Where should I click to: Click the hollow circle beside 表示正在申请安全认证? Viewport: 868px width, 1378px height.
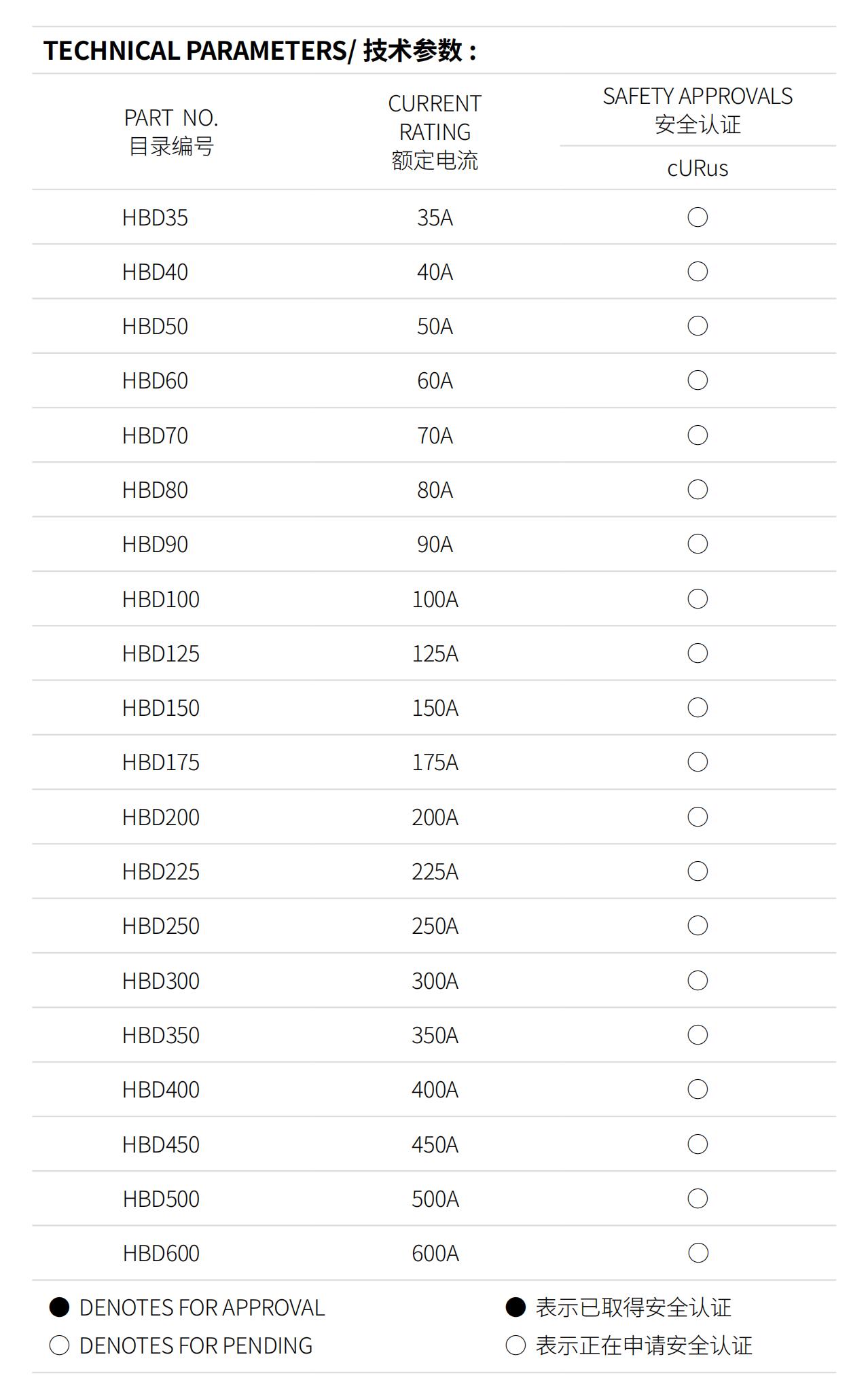point(516,1345)
